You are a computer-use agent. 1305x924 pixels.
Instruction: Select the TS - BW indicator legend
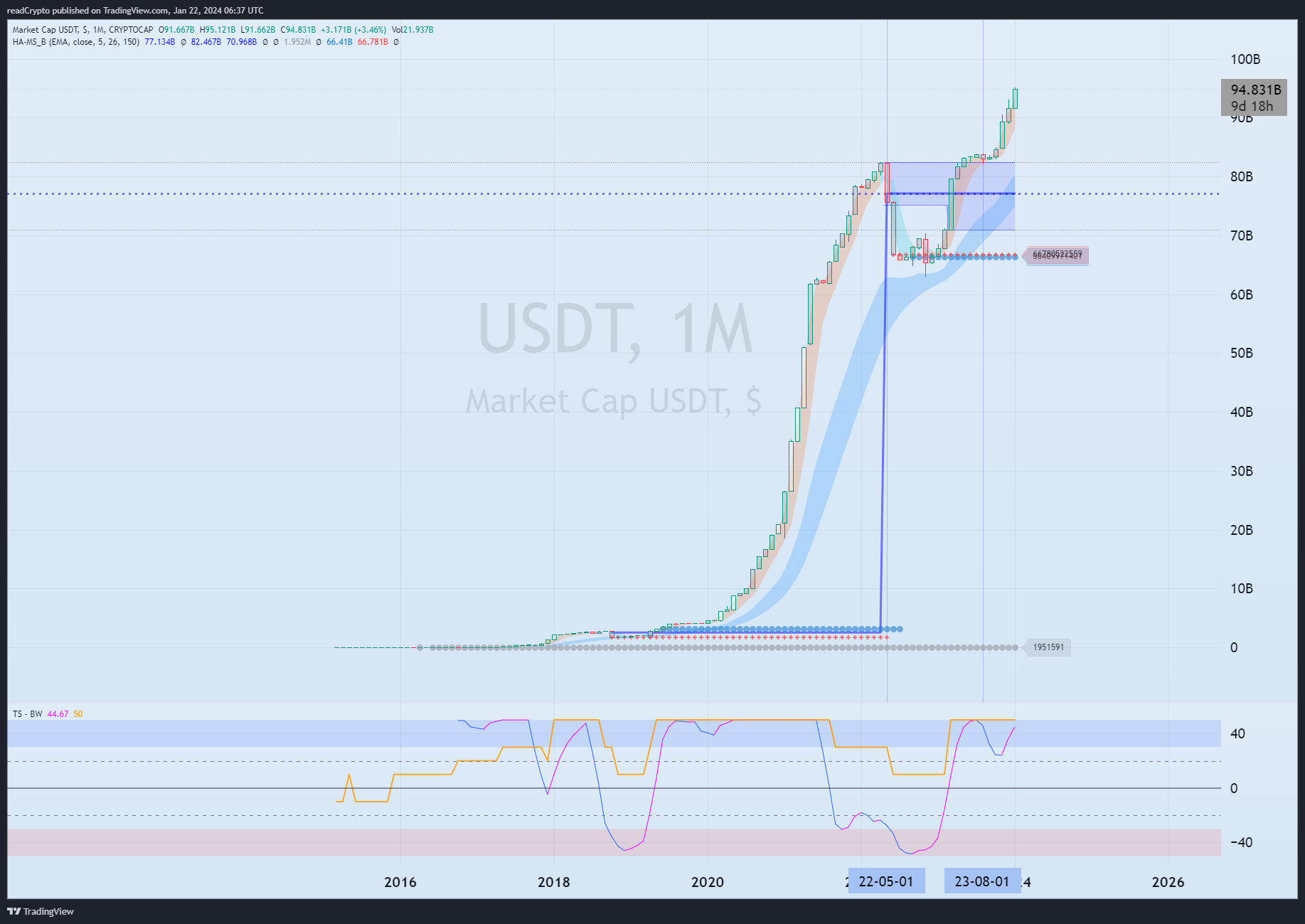[x=28, y=714]
